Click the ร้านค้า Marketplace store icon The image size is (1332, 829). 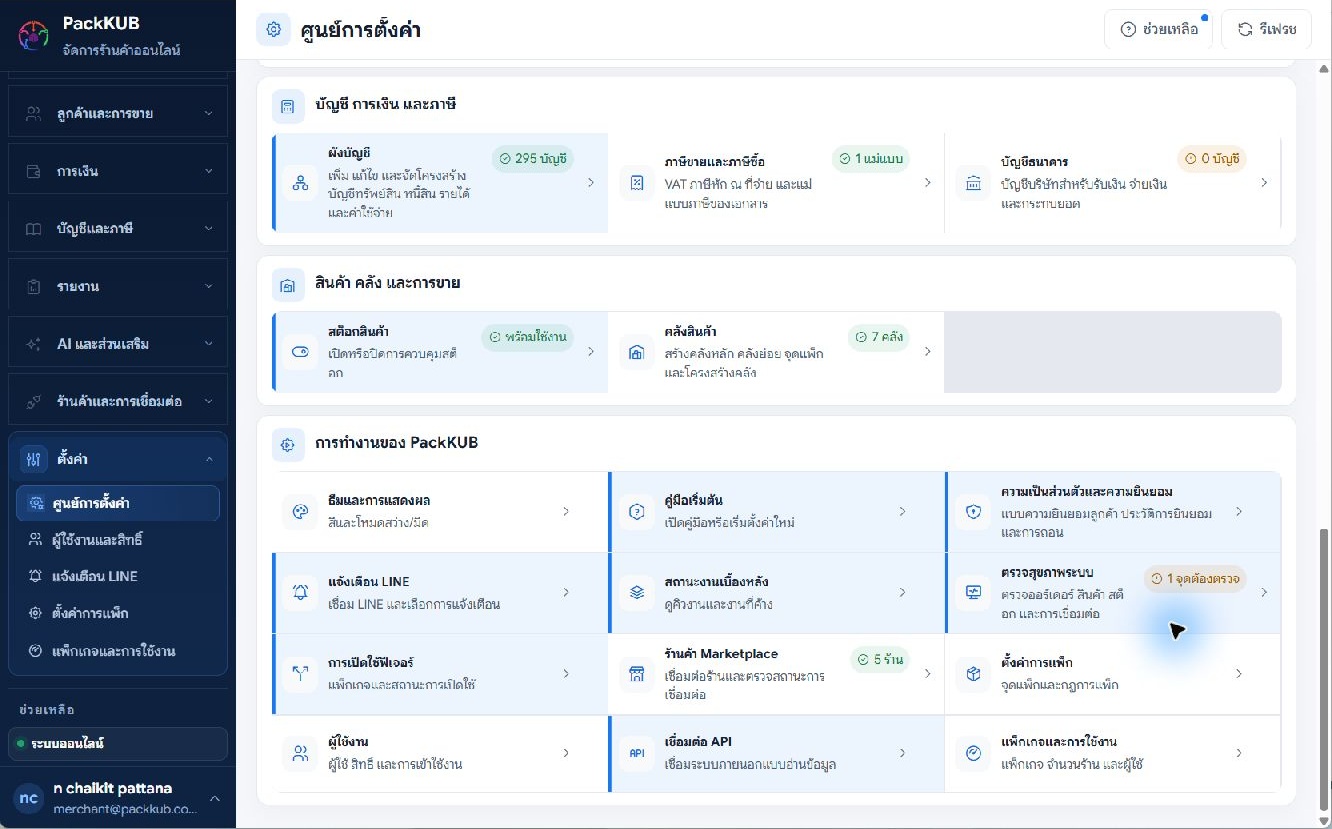[x=636, y=674]
